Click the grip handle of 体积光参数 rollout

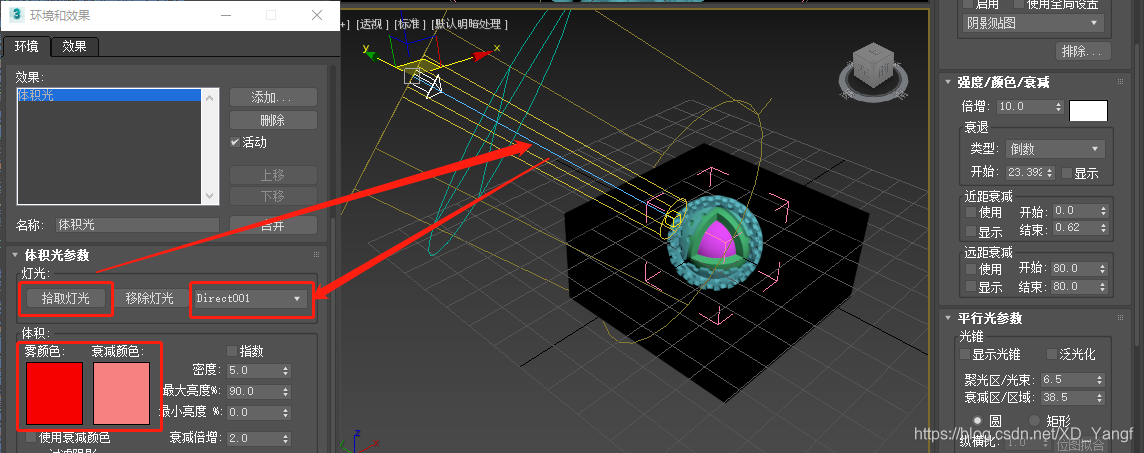[317, 255]
